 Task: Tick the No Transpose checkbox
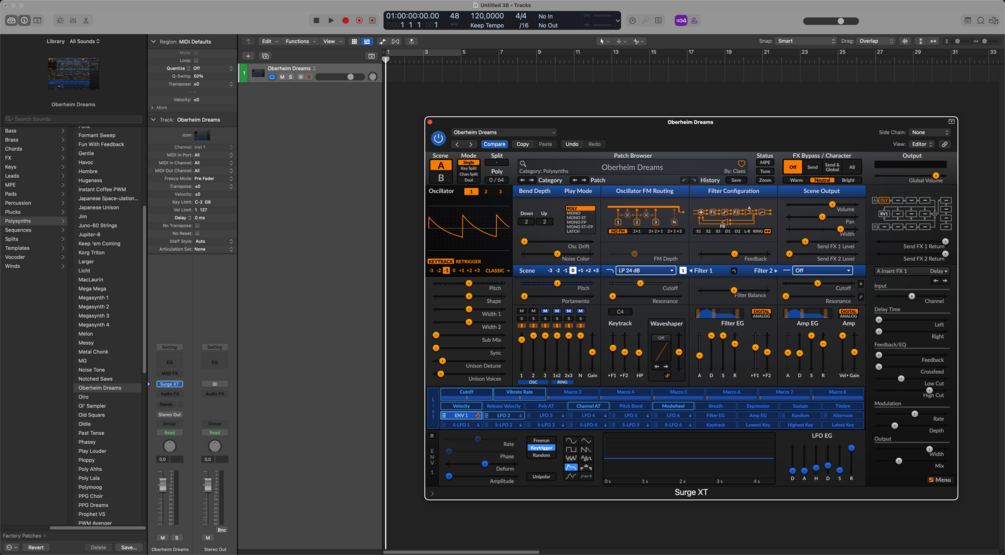point(196,226)
